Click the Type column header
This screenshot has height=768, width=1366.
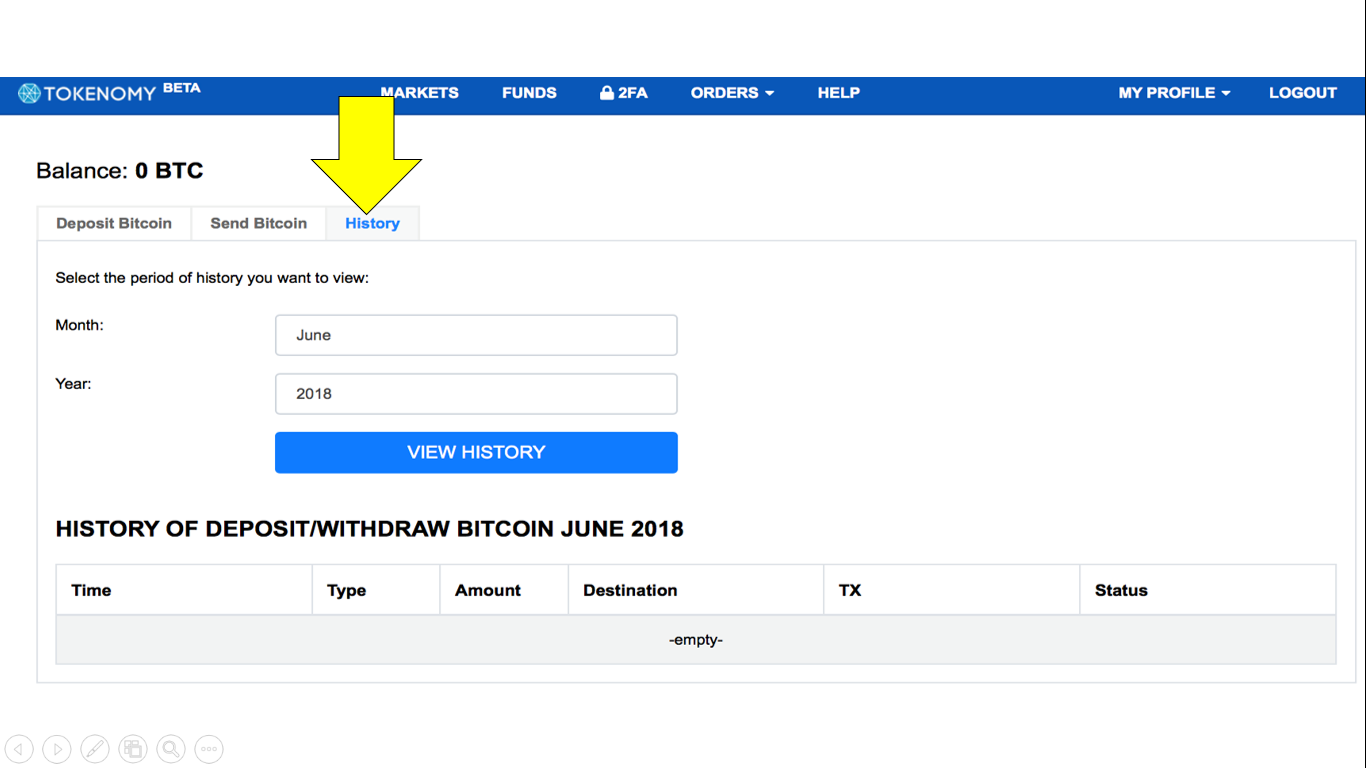[x=376, y=590]
